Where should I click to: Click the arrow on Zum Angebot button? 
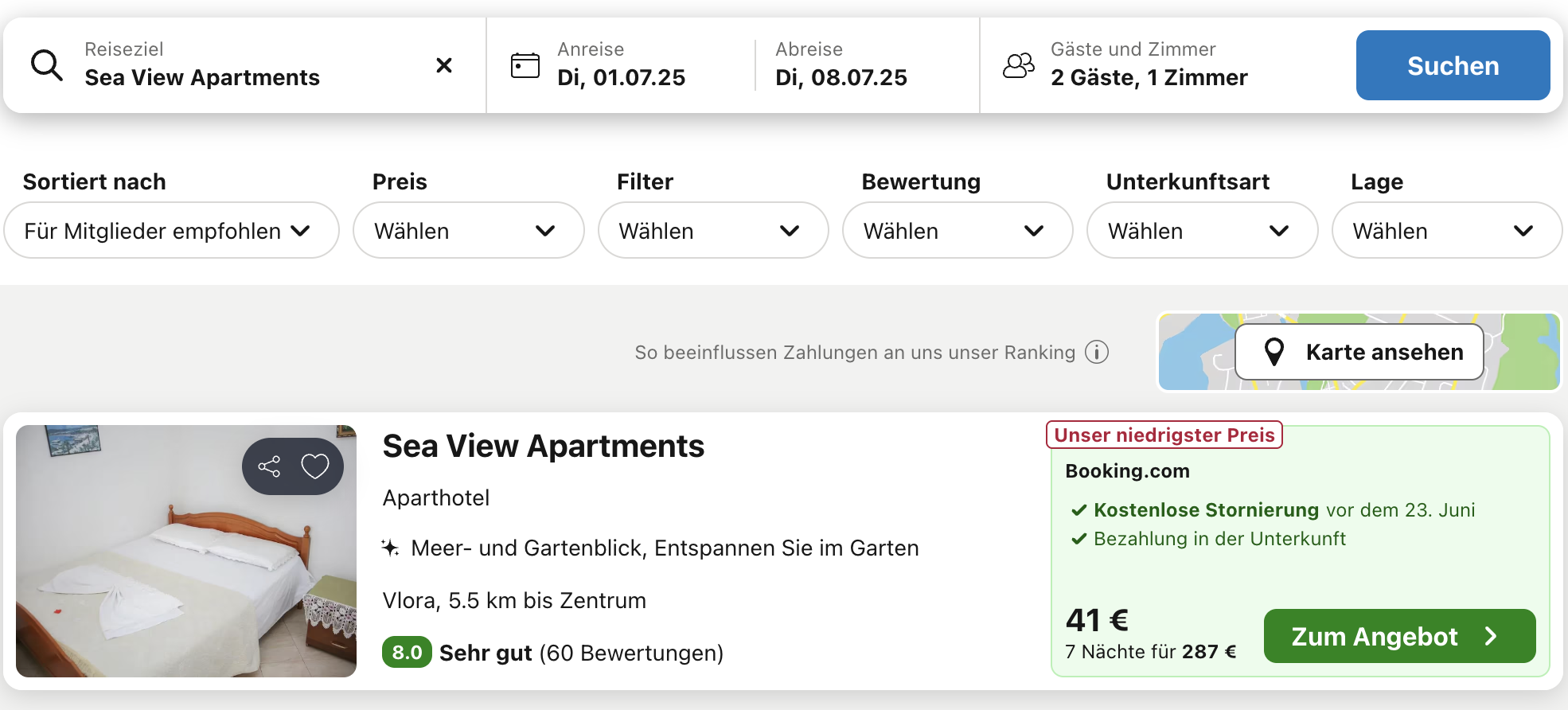coord(1491,636)
